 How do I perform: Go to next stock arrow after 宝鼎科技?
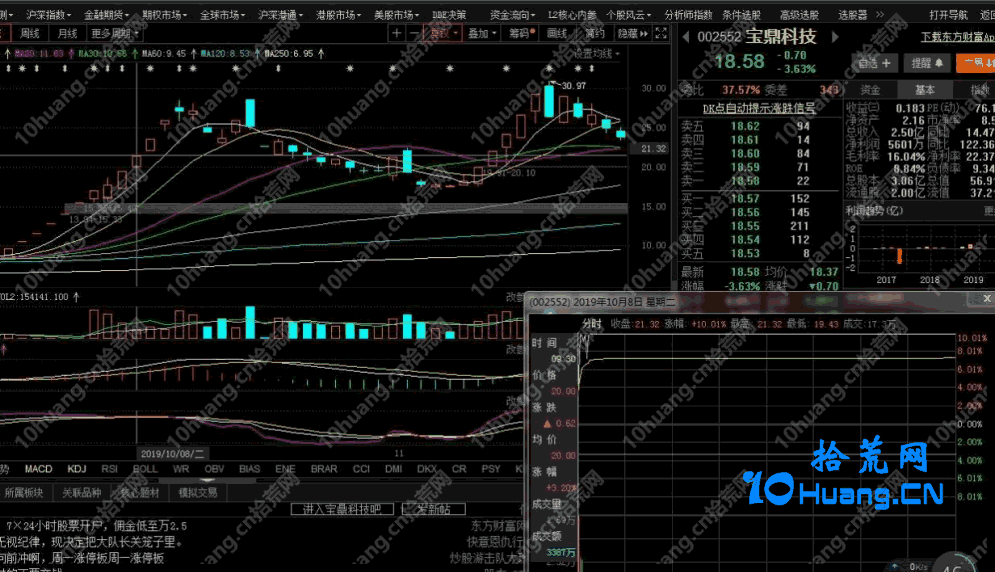pyautogui.click(x=835, y=37)
